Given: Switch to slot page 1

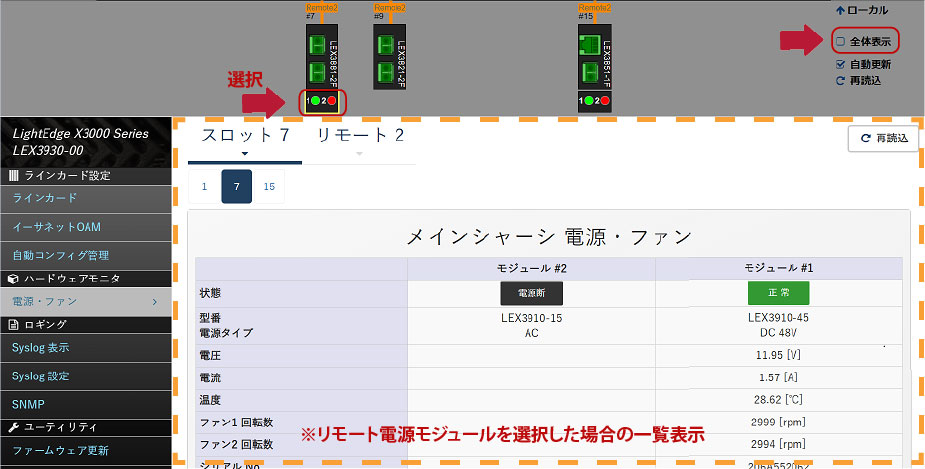Looking at the screenshot, I should [x=204, y=186].
